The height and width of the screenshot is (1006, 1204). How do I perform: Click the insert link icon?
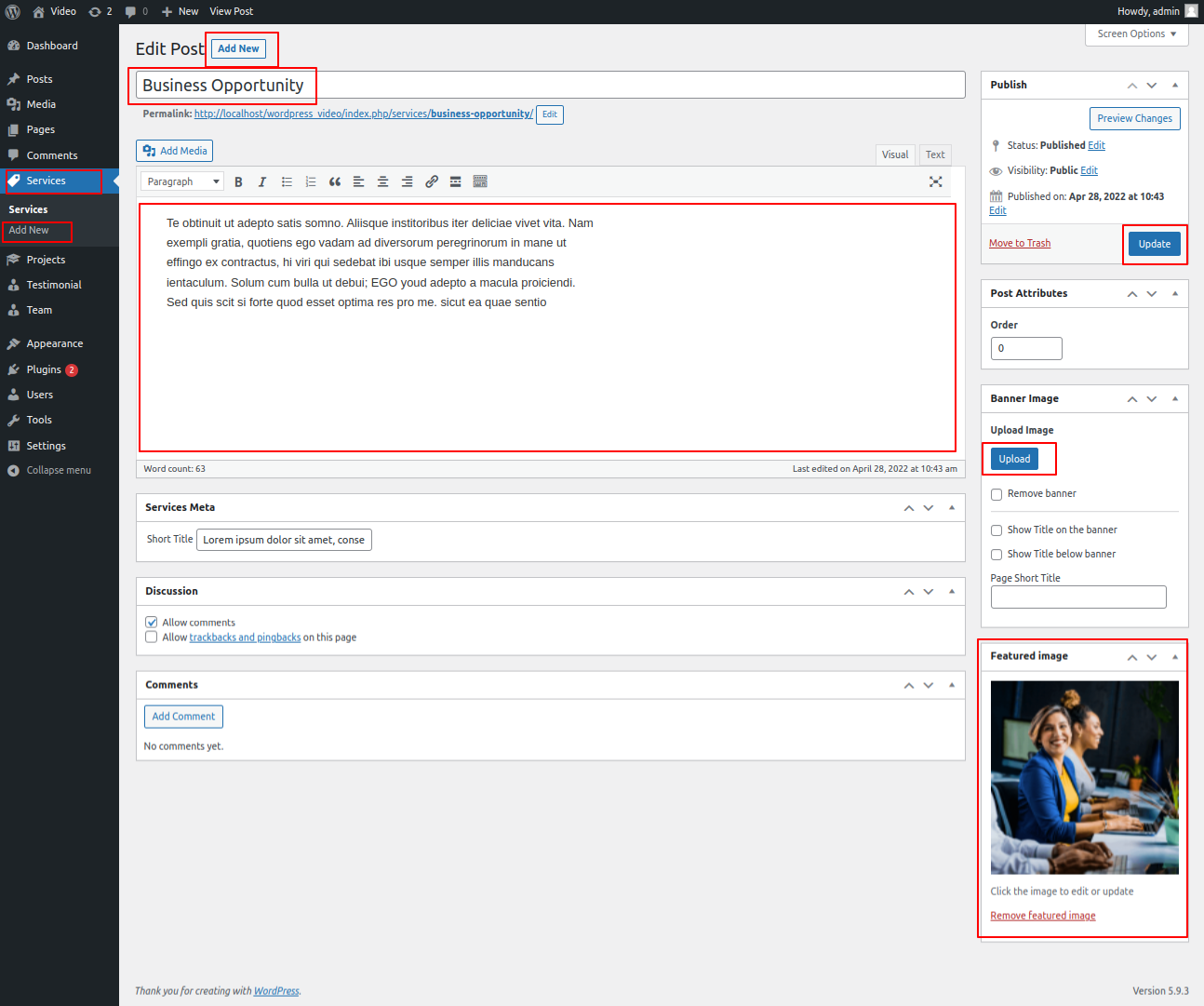pyautogui.click(x=432, y=182)
